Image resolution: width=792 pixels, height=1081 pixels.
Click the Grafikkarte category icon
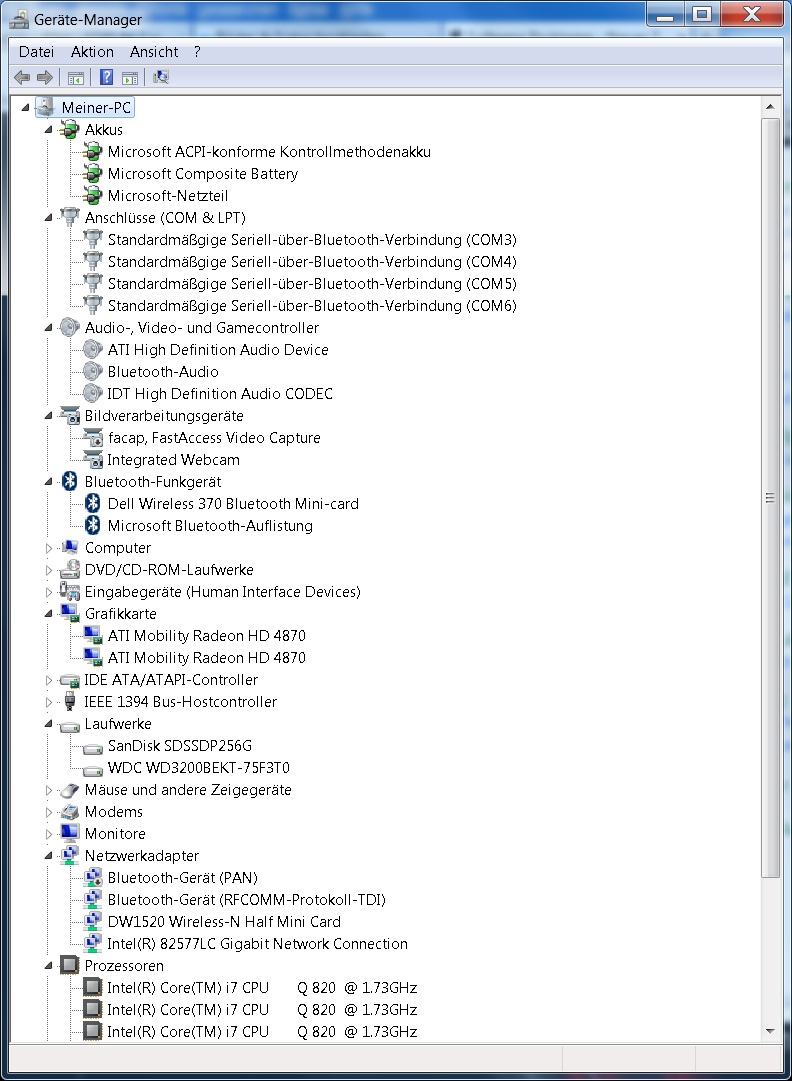(70, 613)
